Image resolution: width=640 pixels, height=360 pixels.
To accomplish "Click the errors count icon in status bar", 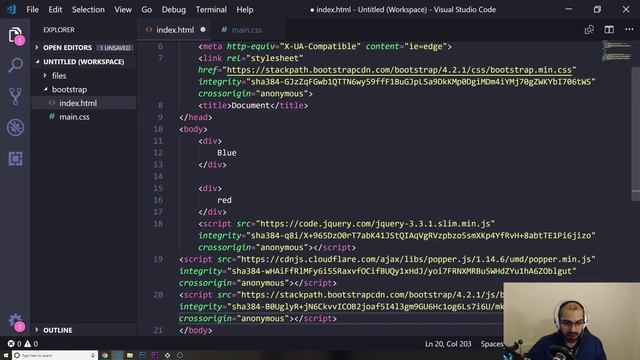I will pyautogui.click(x=11, y=344).
